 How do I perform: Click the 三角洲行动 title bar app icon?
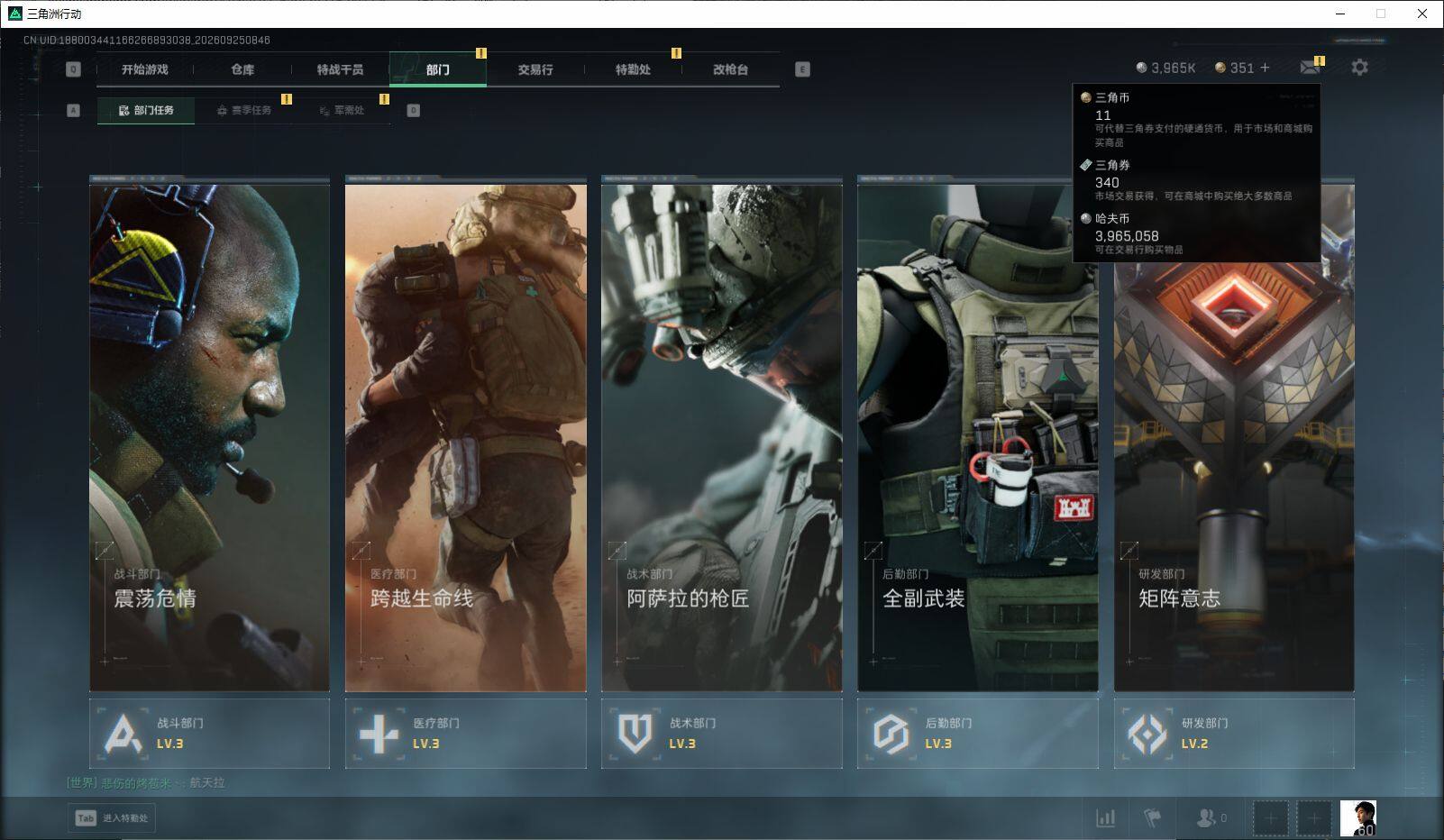14,14
